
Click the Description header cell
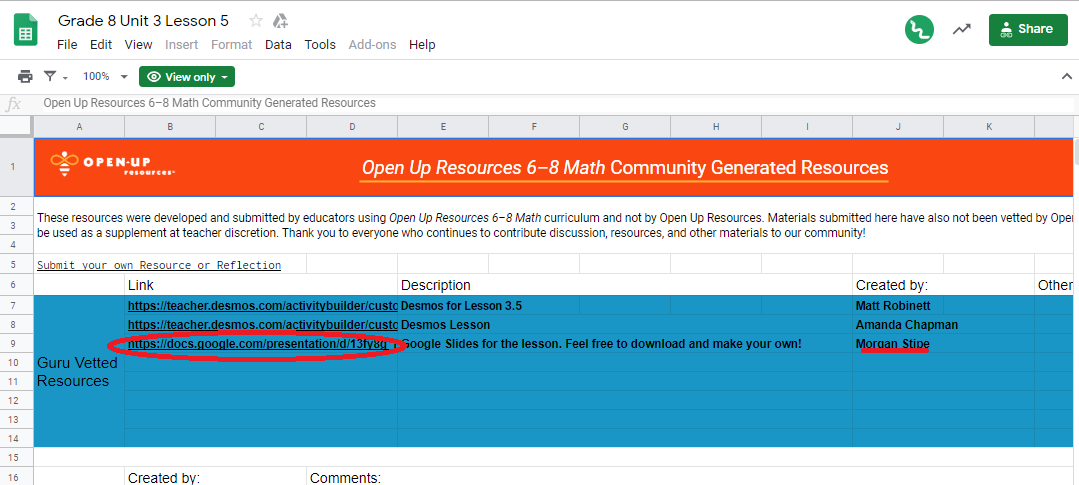(625, 285)
